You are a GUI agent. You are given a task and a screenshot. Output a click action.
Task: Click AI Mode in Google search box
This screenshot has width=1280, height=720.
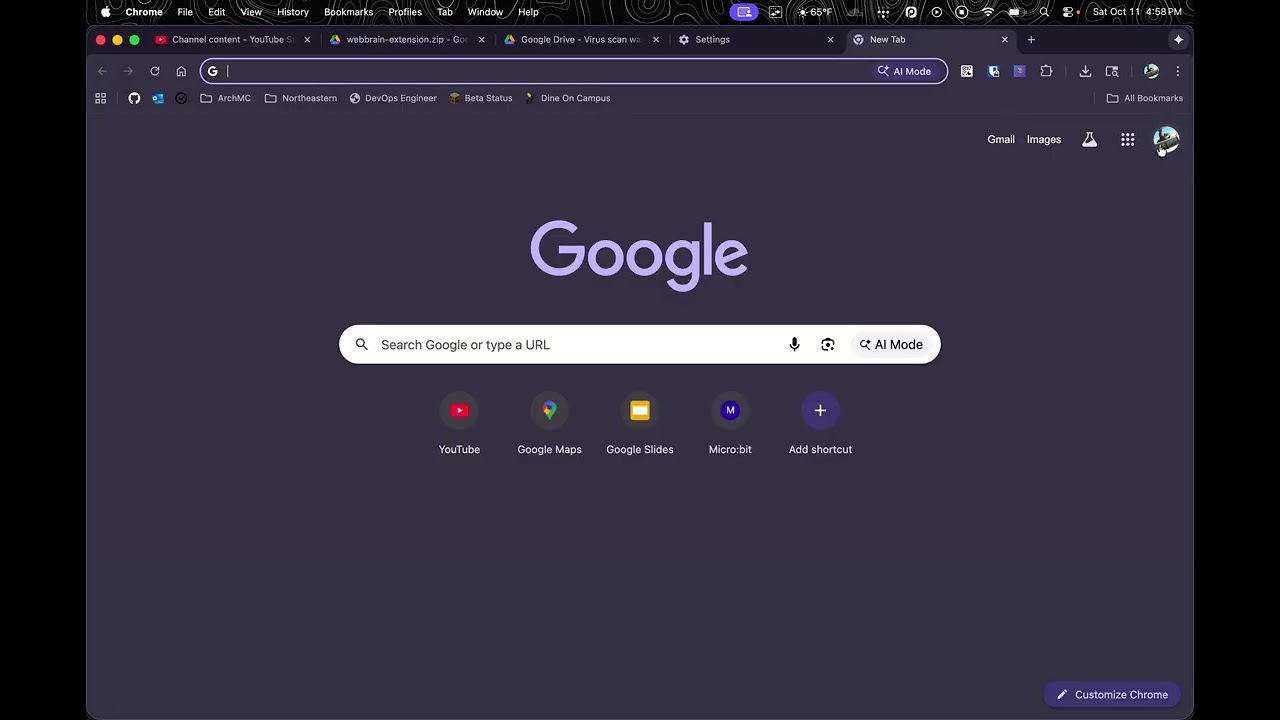(x=891, y=345)
